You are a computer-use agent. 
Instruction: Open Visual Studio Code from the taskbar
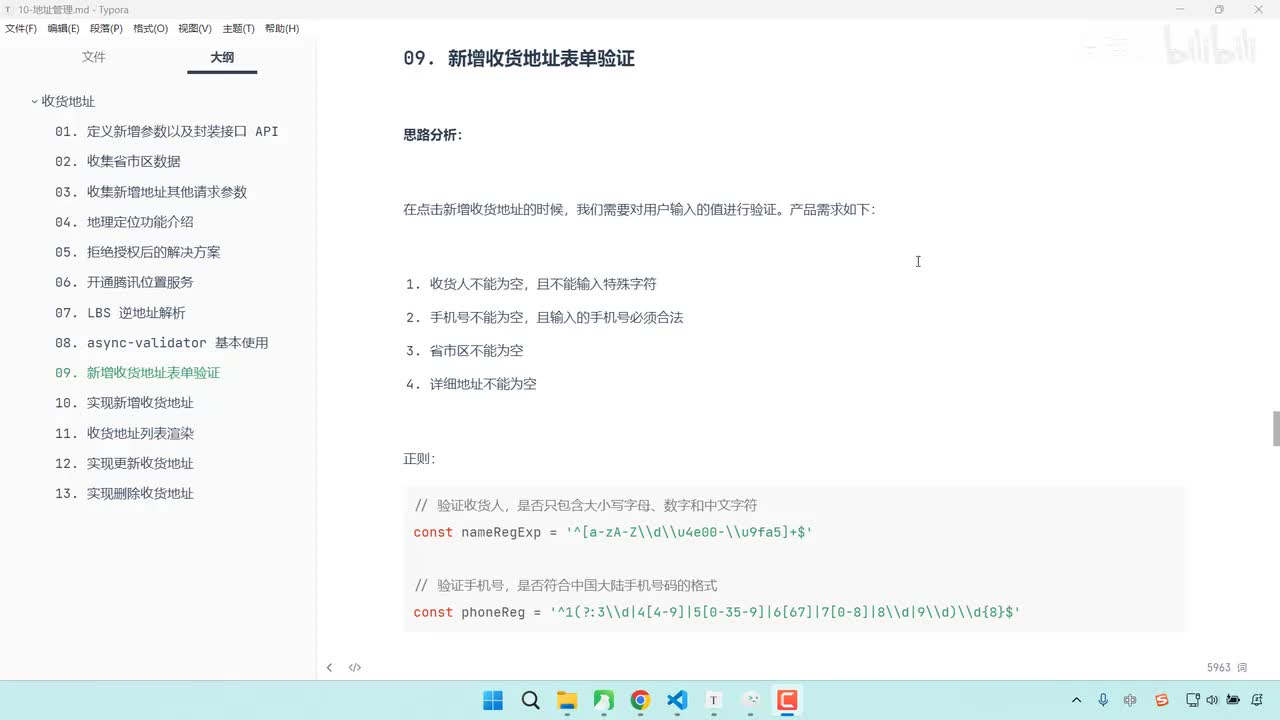pyautogui.click(x=677, y=700)
